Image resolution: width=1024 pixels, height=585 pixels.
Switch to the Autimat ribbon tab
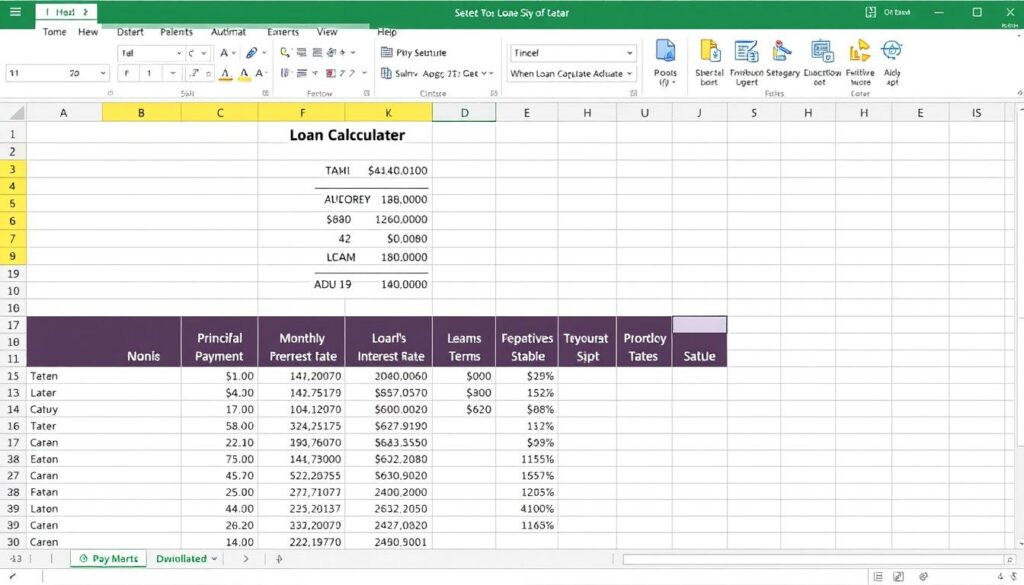click(228, 31)
